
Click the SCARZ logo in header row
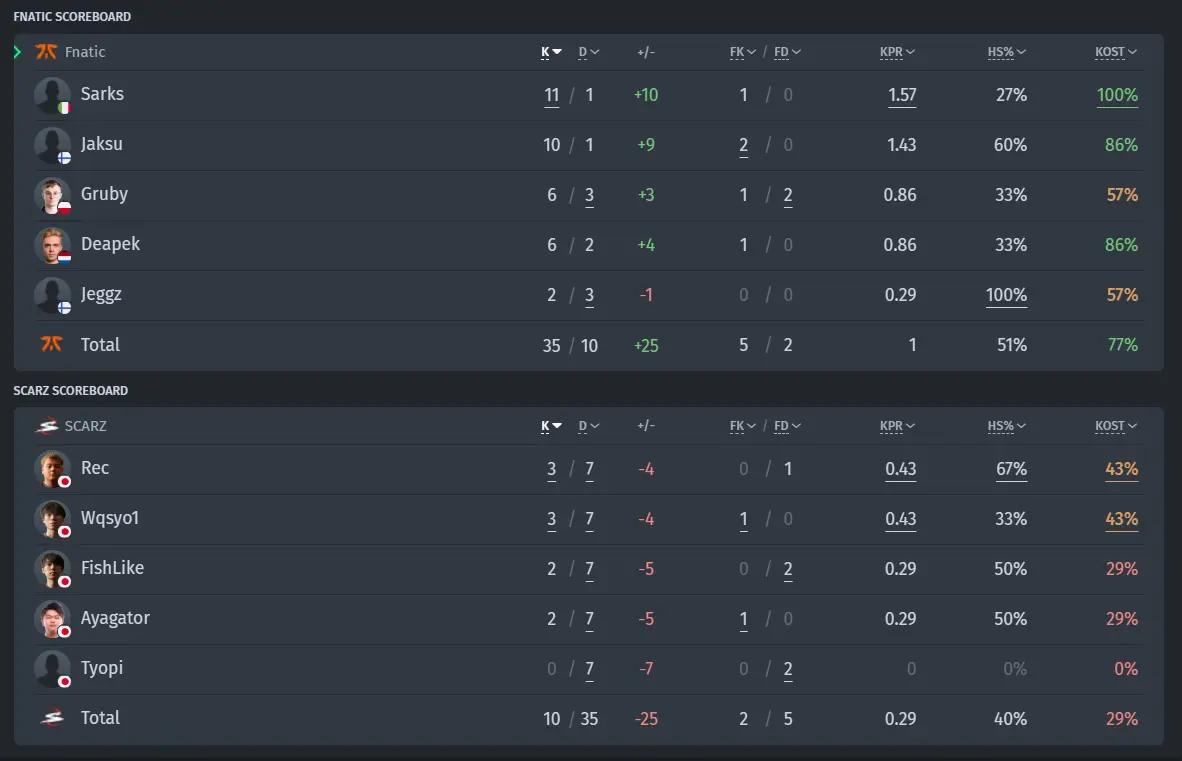click(x=47, y=426)
